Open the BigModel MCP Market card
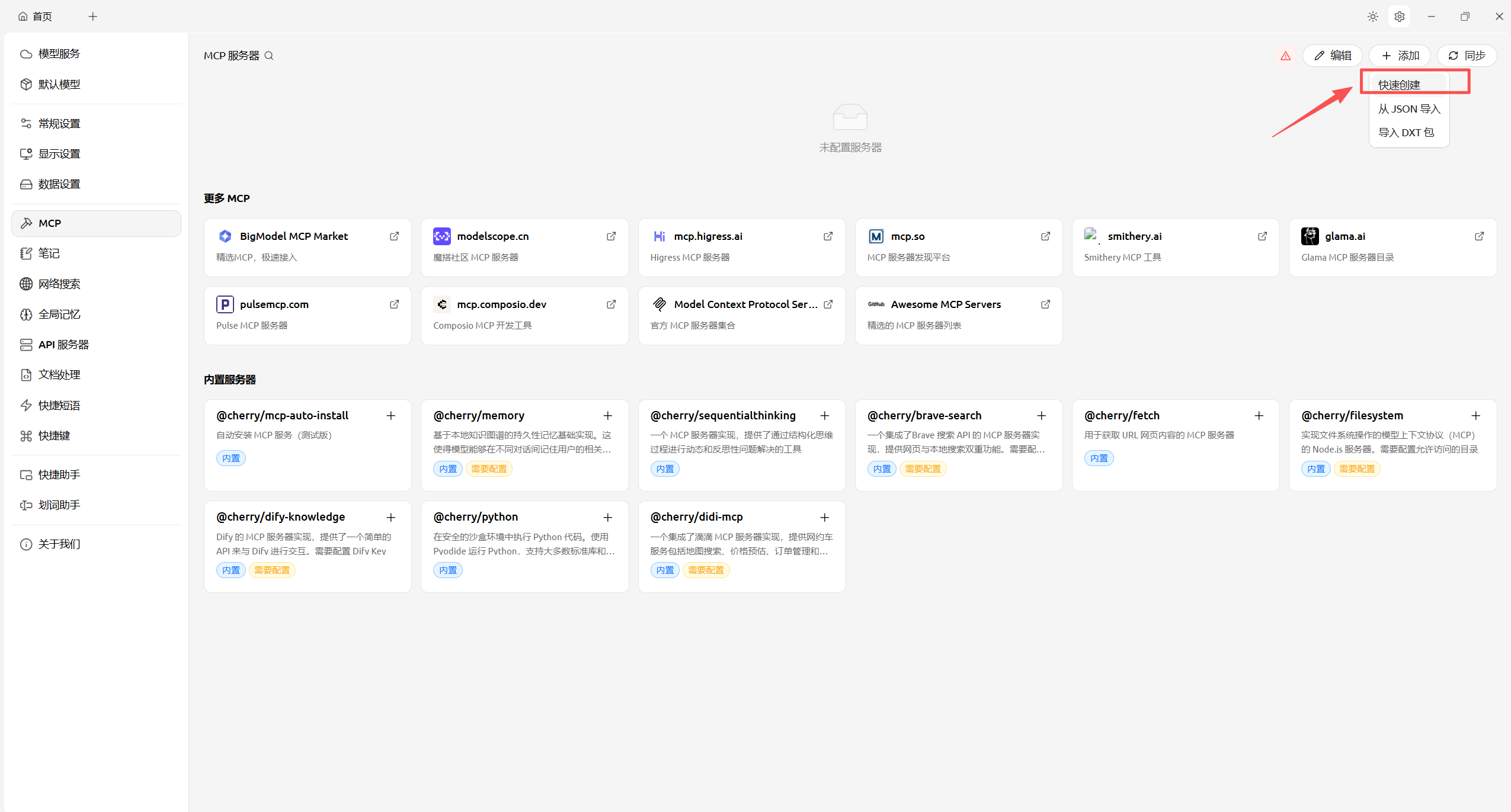The height and width of the screenshot is (812, 1511). click(294, 236)
